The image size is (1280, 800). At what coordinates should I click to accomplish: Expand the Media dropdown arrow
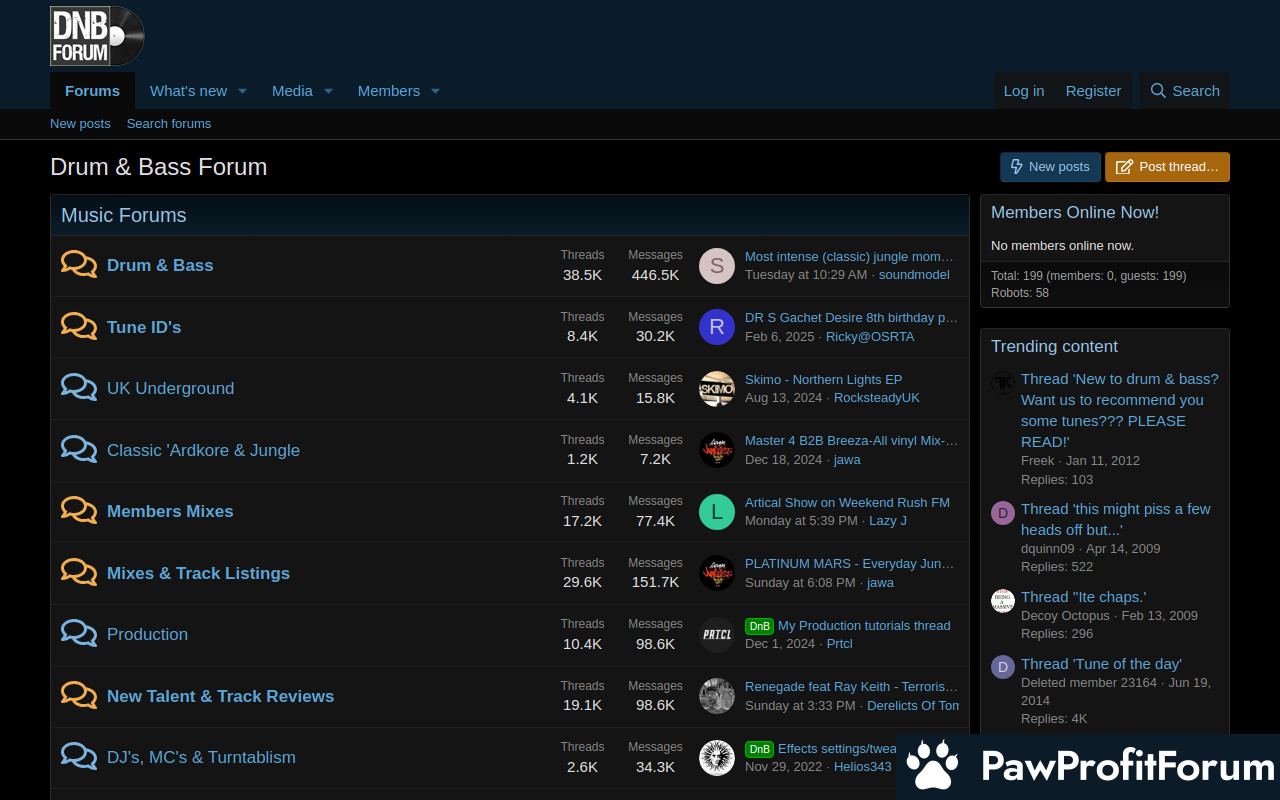pos(328,91)
